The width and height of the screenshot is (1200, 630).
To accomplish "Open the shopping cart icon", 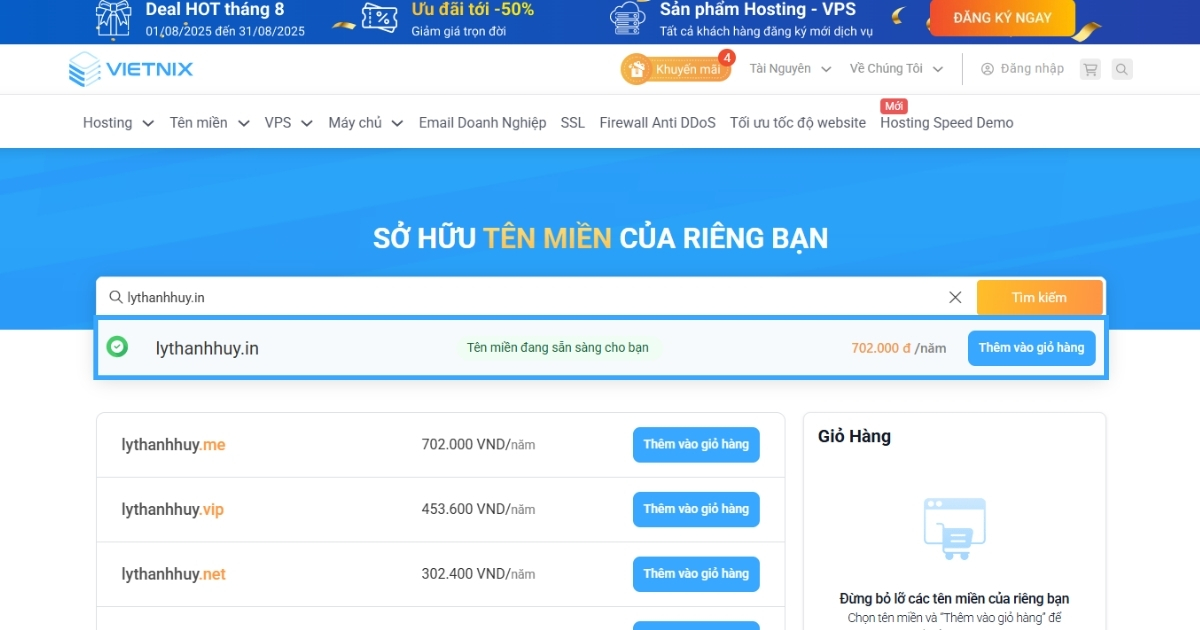I will click(1089, 68).
